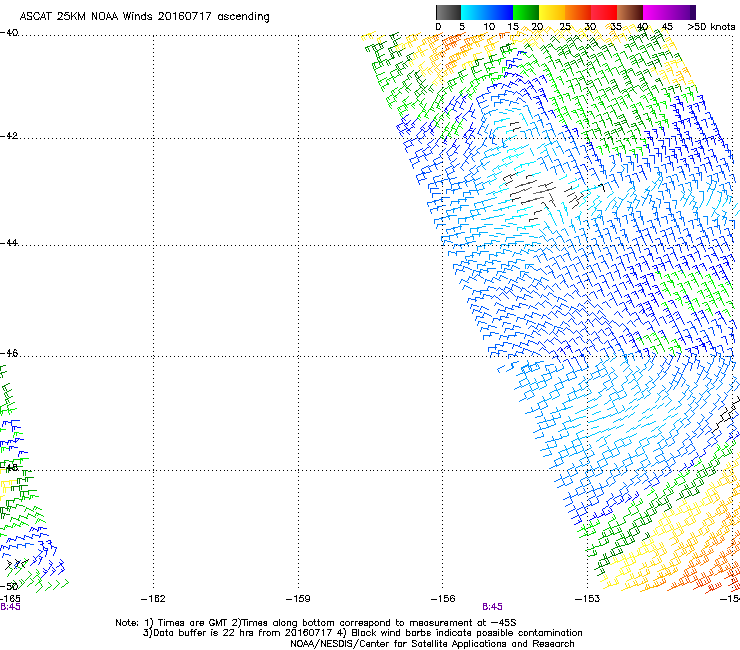Click the '45' label under the color bar
Screen dimensions: 740x650
[667, 27]
